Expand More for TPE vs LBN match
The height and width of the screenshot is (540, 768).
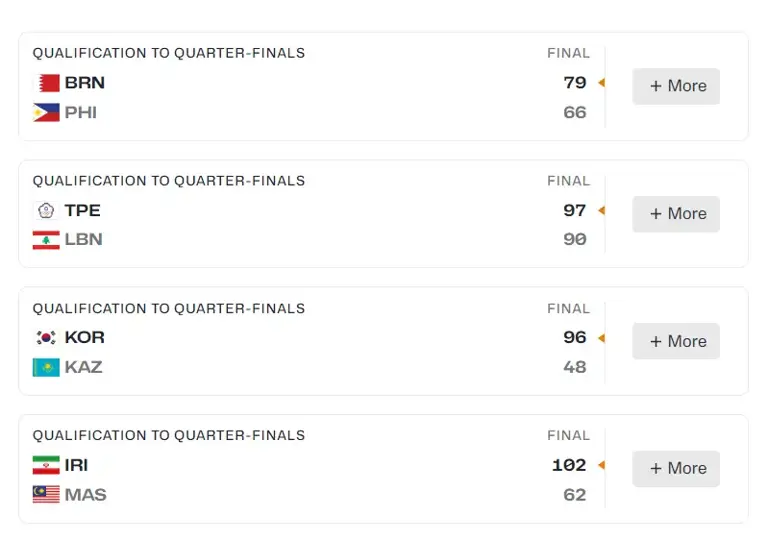click(676, 214)
